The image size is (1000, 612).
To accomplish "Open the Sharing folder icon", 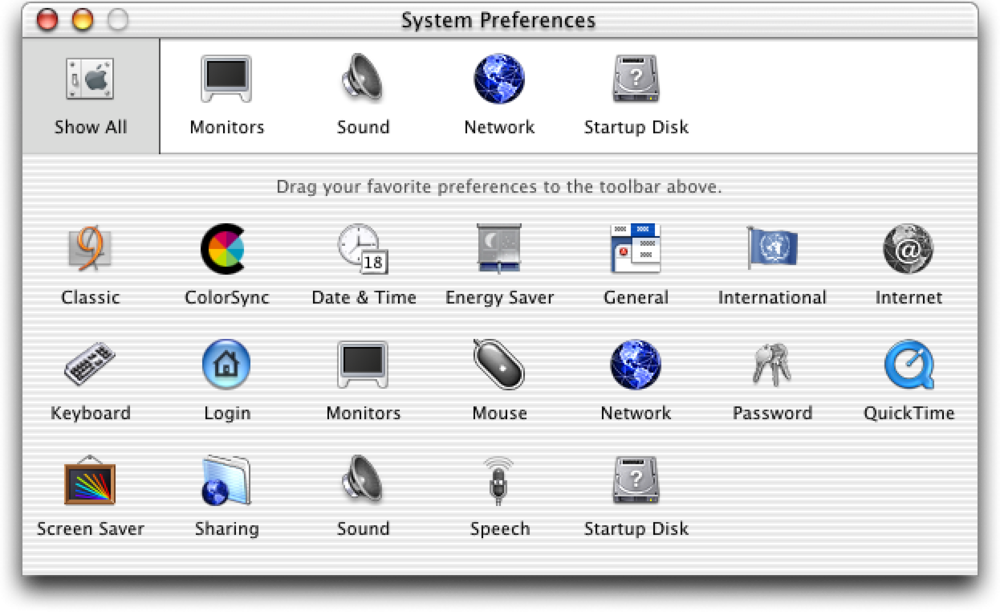I will [226, 480].
